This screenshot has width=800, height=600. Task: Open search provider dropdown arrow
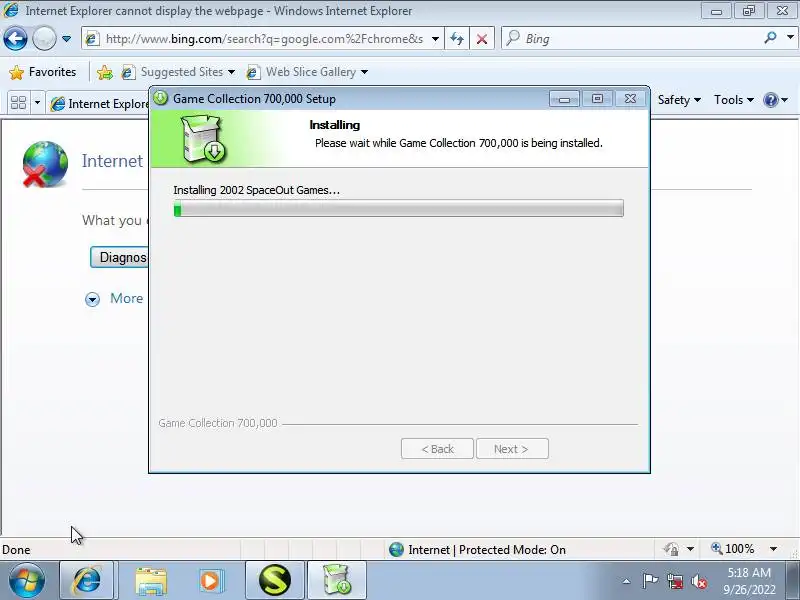[x=790, y=37]
